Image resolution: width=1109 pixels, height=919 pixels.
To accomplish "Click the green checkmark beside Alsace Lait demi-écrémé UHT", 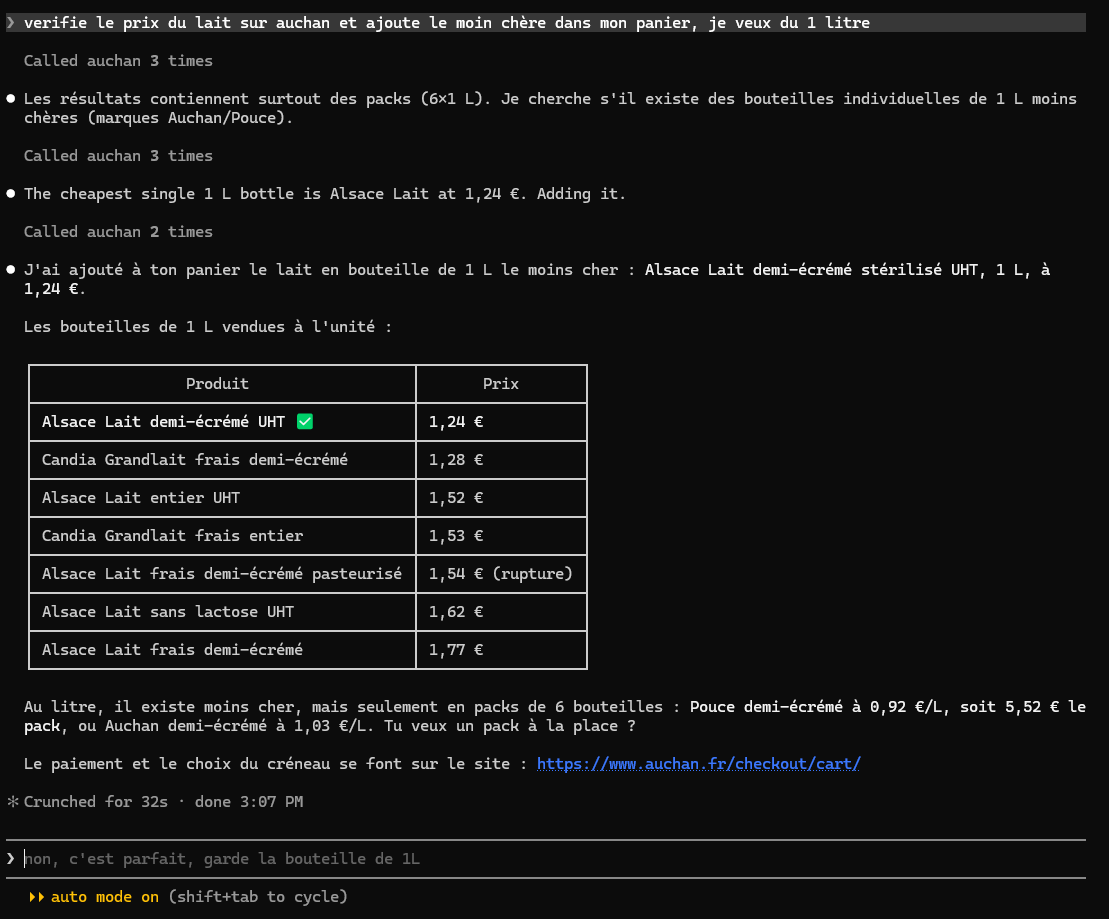I will 305,422.
